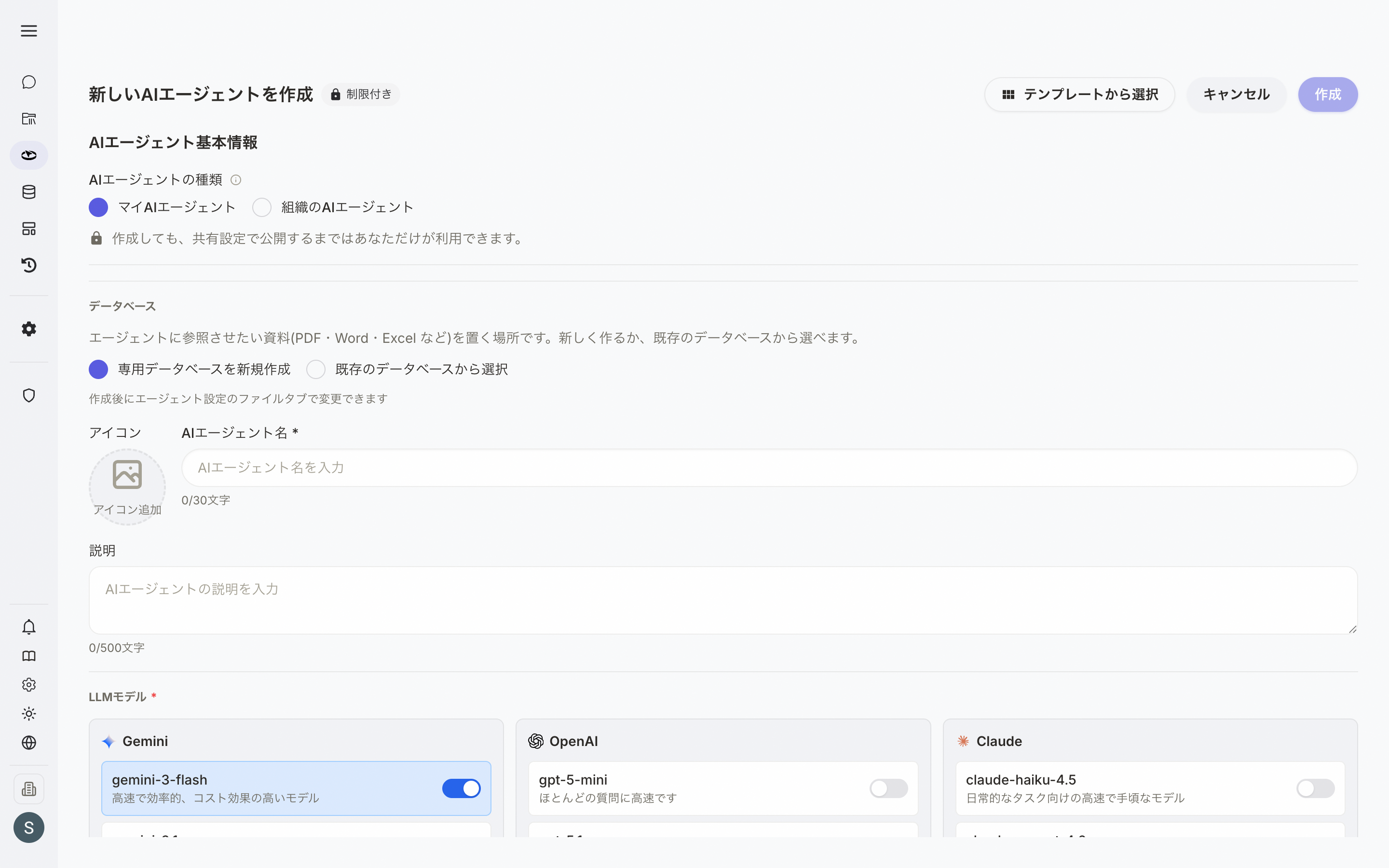The height and width of the screenshot is (868, 1389).
Task: Open the history clock icon in the sidebar
Action: point(29,265)
